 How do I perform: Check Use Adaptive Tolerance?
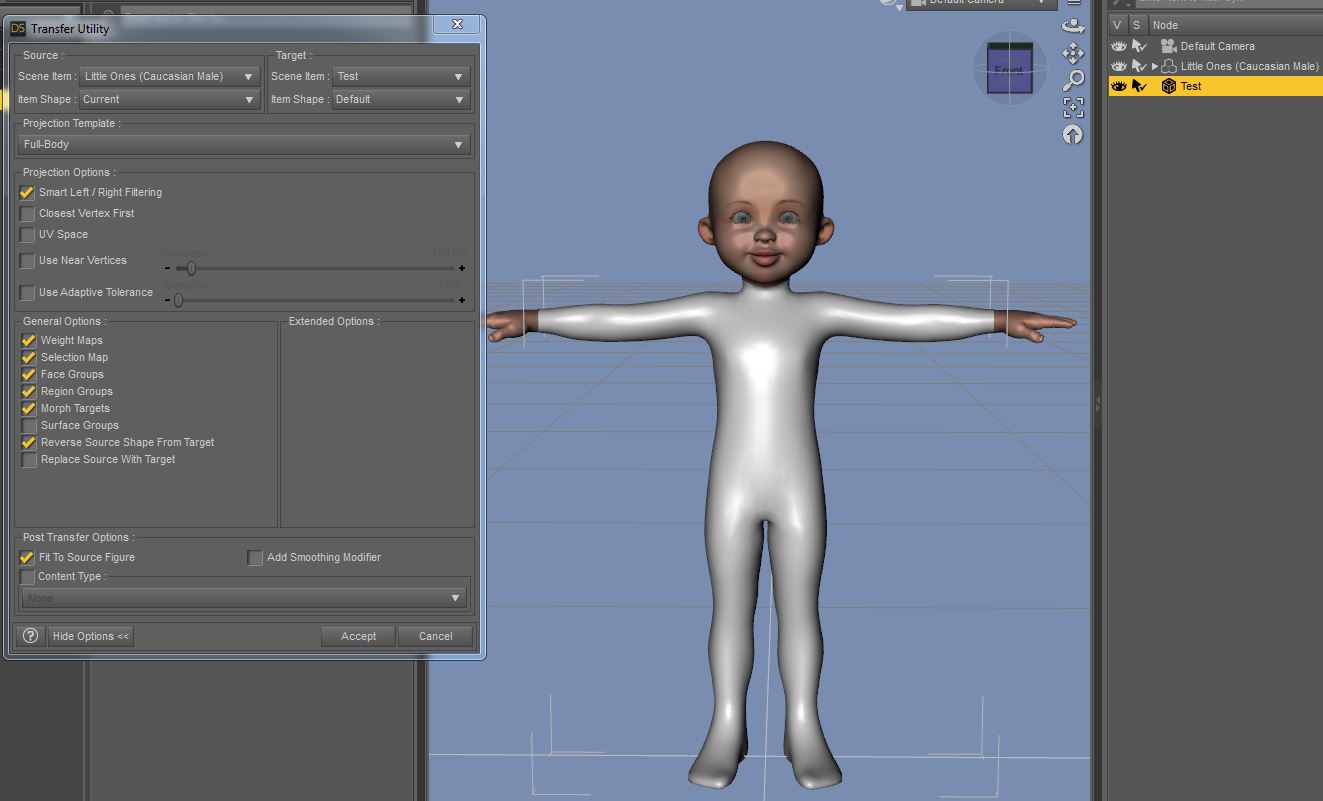coord(27,292)
